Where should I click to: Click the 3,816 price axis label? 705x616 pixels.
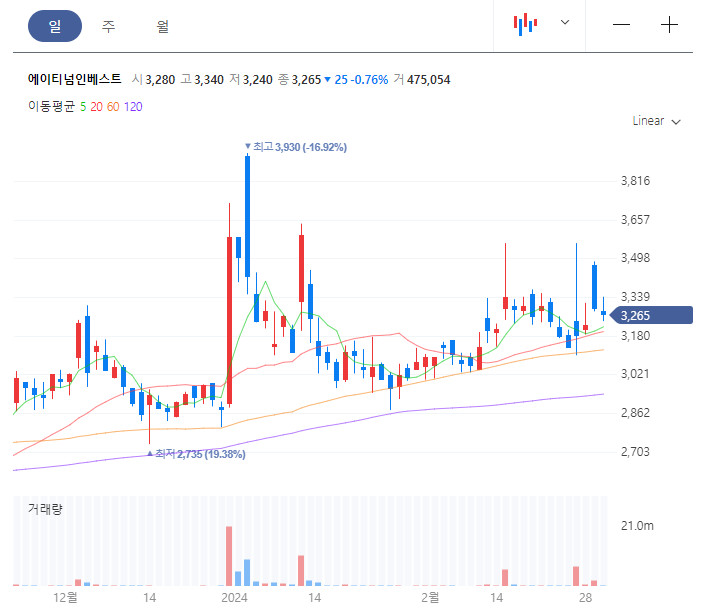click(635, 181)
